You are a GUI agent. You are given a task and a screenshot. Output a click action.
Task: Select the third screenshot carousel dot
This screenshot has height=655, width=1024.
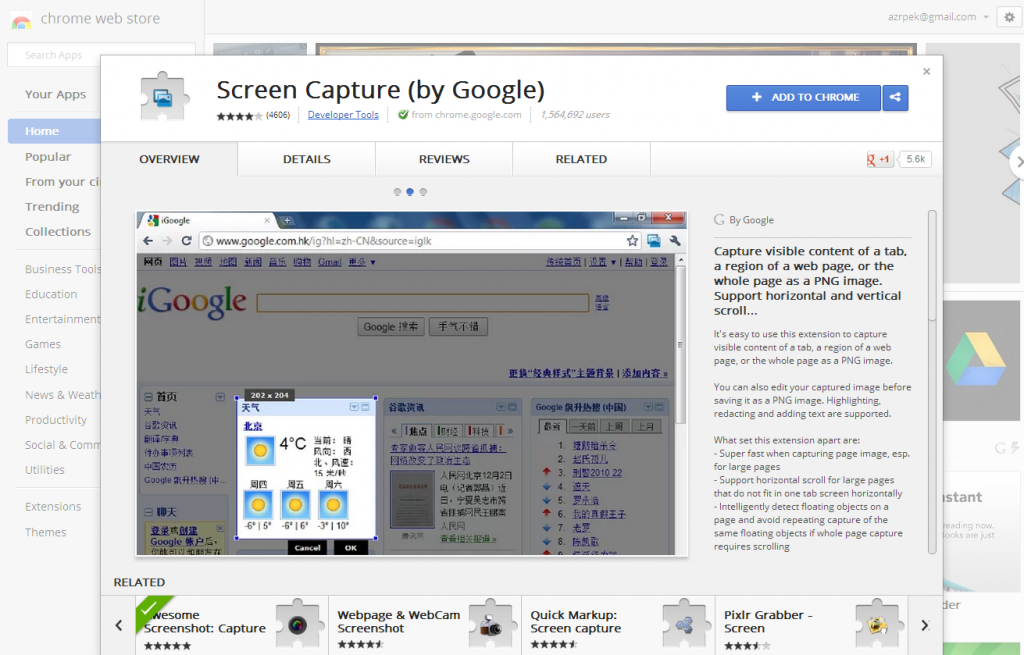(x=423, y=191)
